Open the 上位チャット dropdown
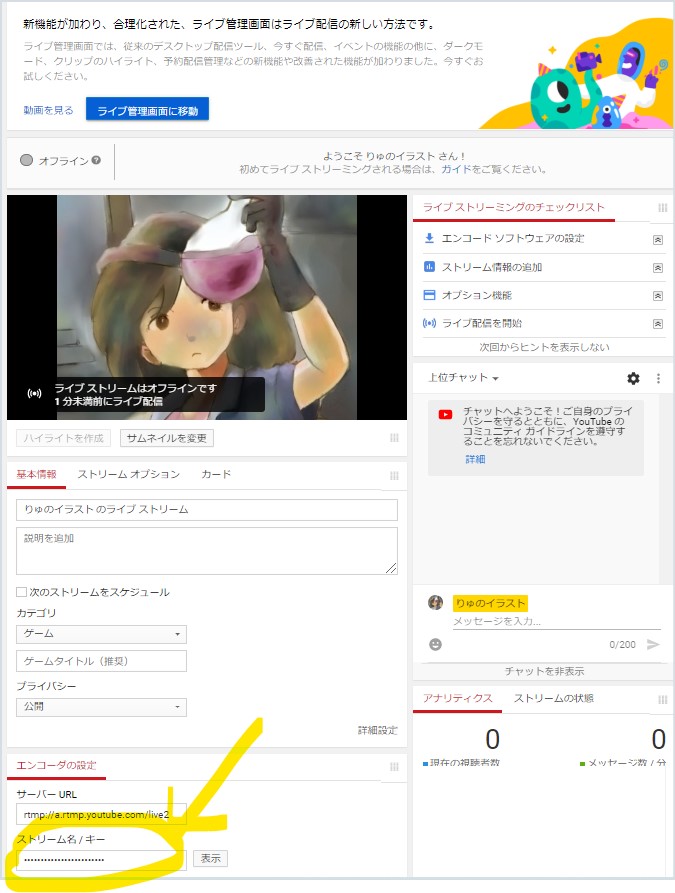The width and height of the screenshot is (675, 893). click(x=463, y=378)
